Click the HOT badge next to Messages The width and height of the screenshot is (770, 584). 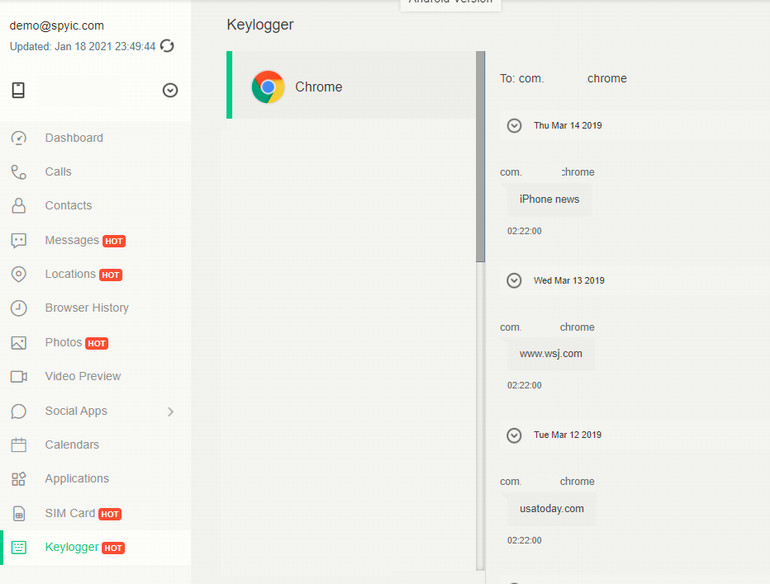tap(114, 241)
